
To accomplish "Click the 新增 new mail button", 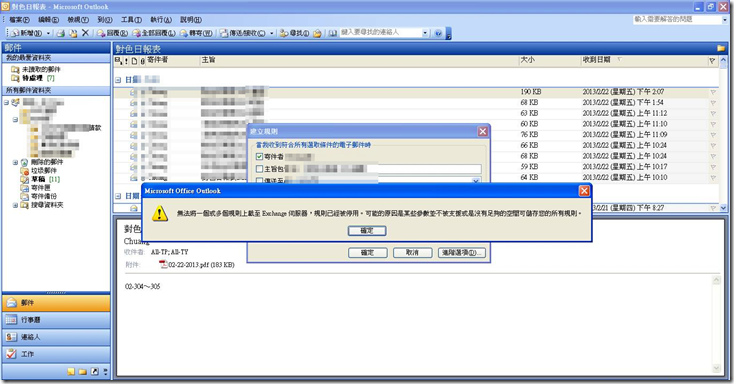I will [x=27, y=33].
